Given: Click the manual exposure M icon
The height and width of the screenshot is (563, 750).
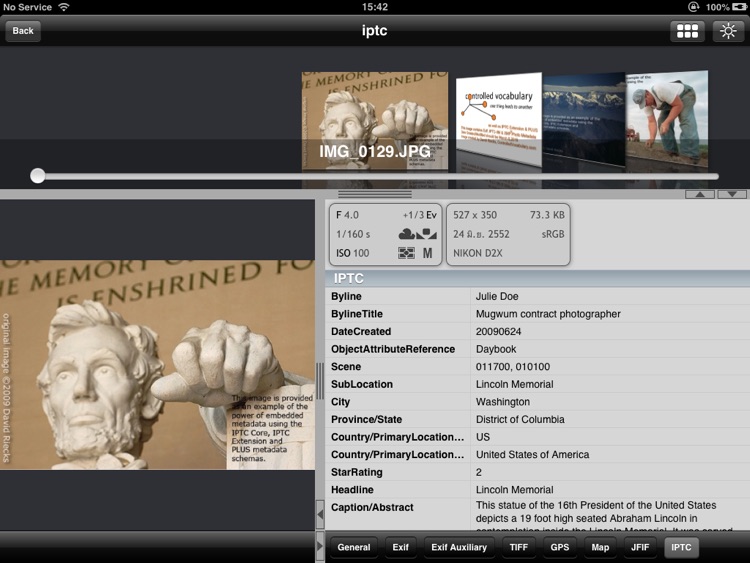Looking at the screenshot, I should click(x=427, y=253).
